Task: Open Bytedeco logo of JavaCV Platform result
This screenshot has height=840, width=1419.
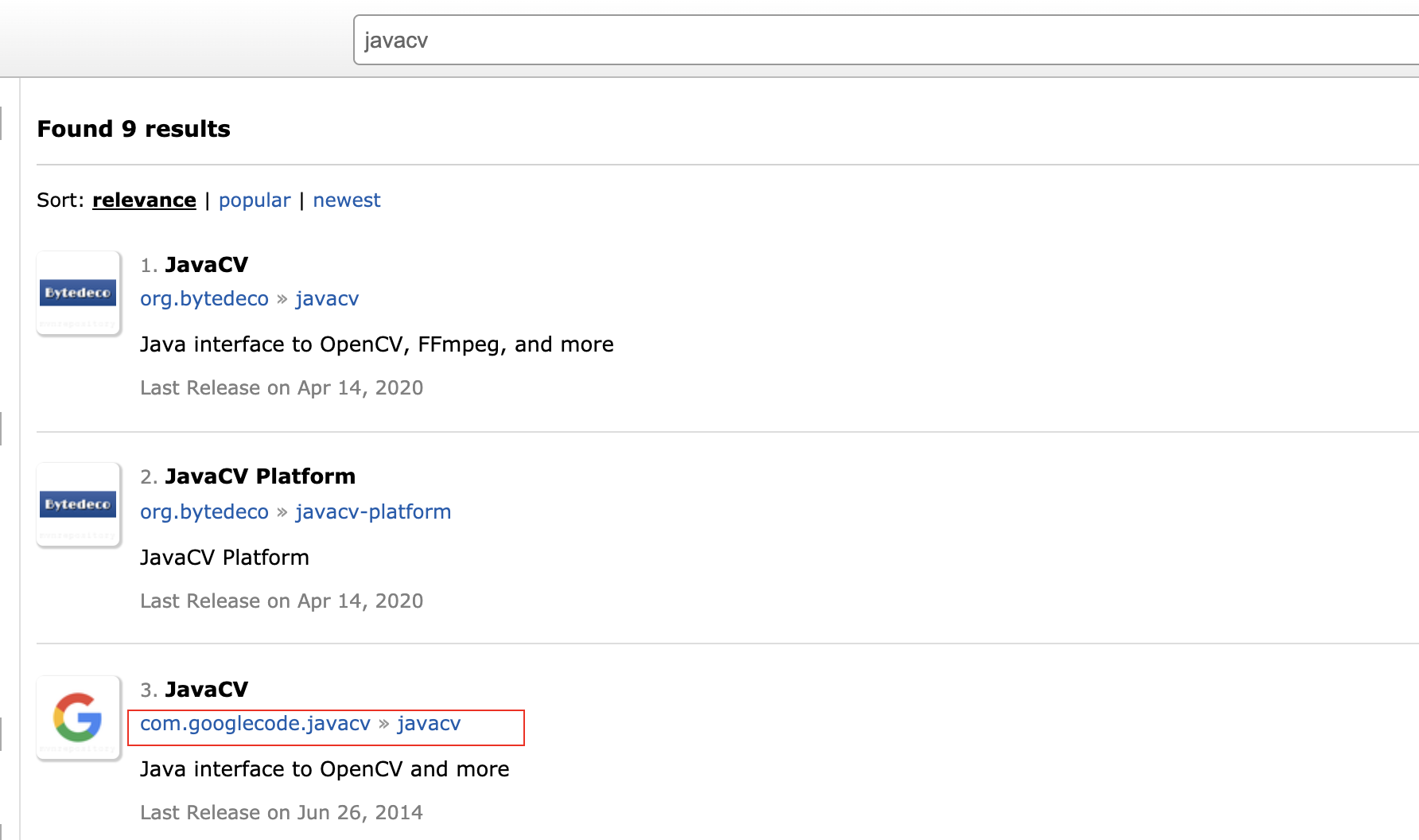Action: (x=78, y=504)
